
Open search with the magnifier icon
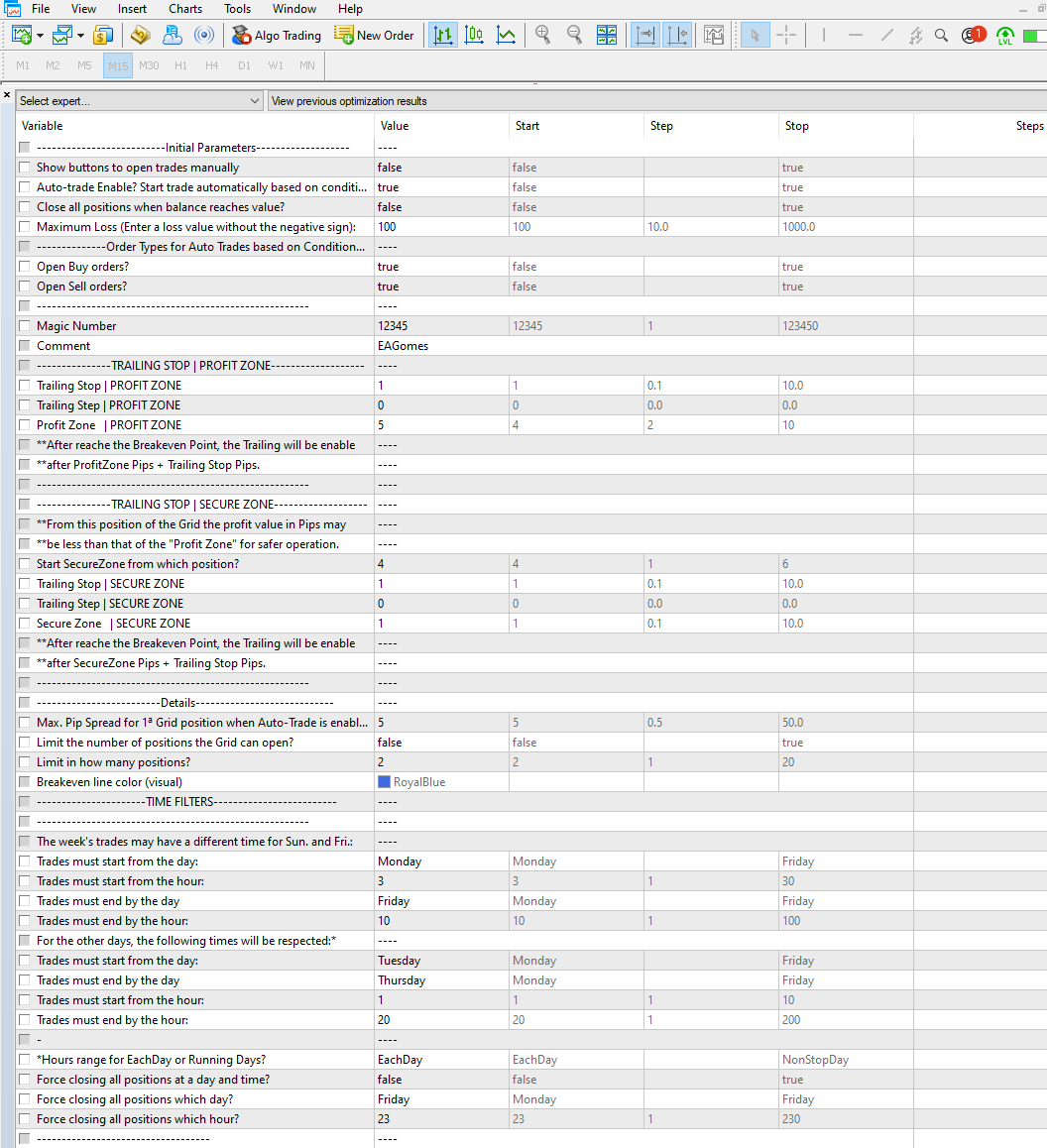942,35
